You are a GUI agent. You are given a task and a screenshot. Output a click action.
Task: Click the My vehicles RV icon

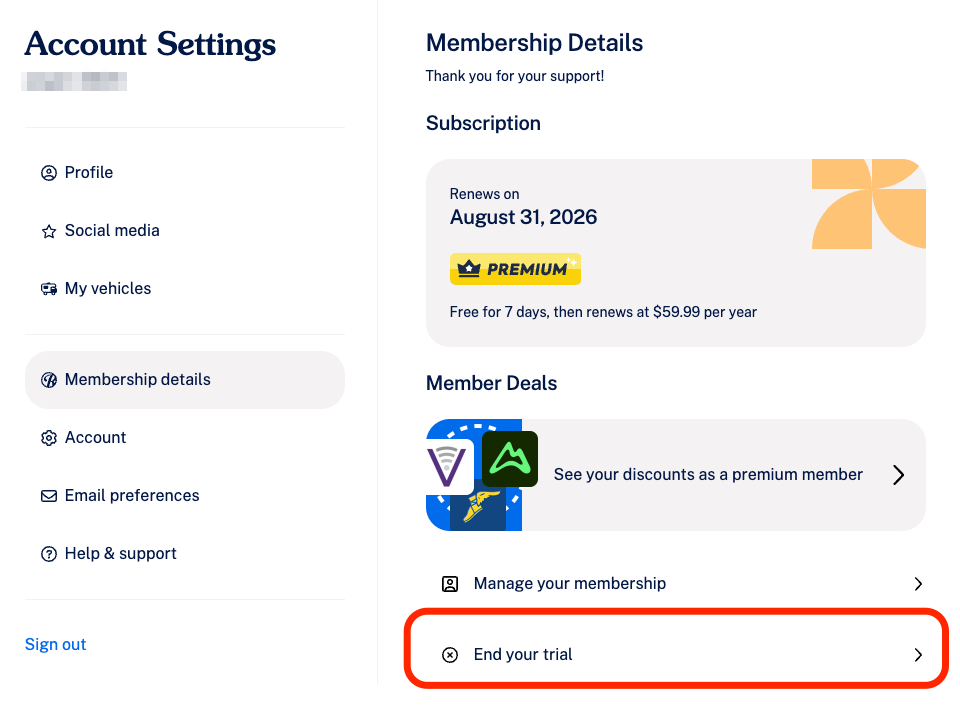49,288
